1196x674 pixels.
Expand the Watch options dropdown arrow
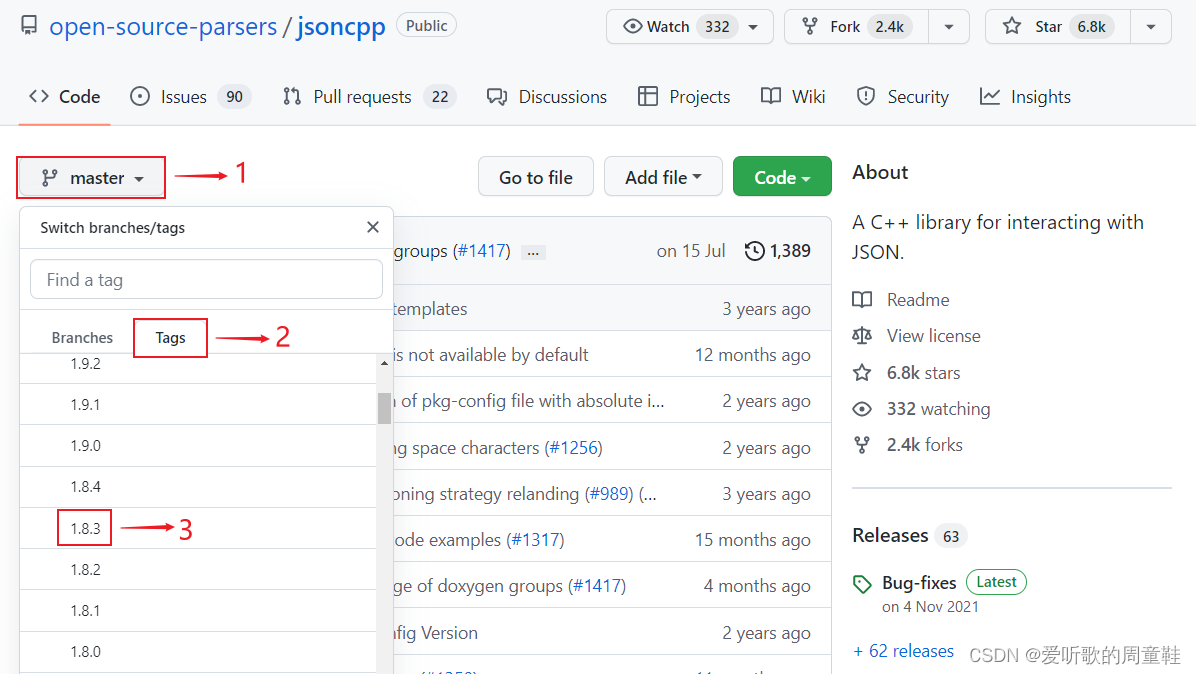pyautogui.click(x=754, y=27)
